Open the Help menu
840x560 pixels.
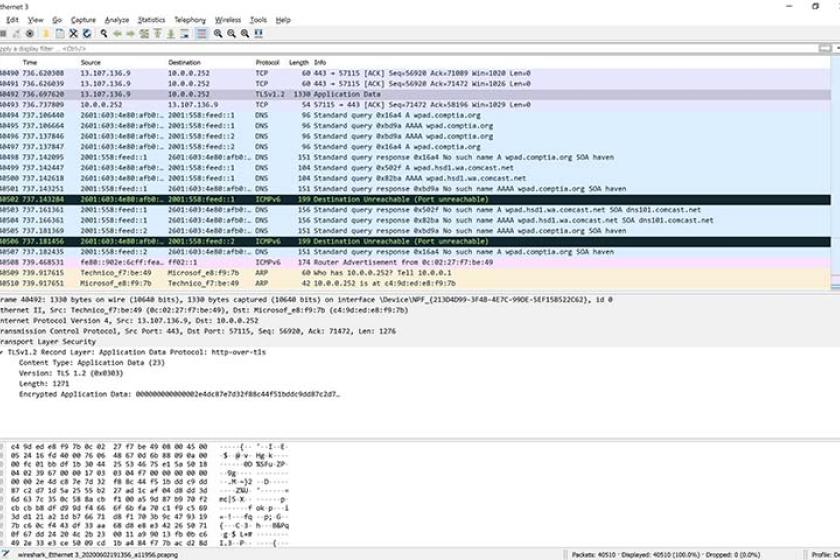click(x=283, y=20)
